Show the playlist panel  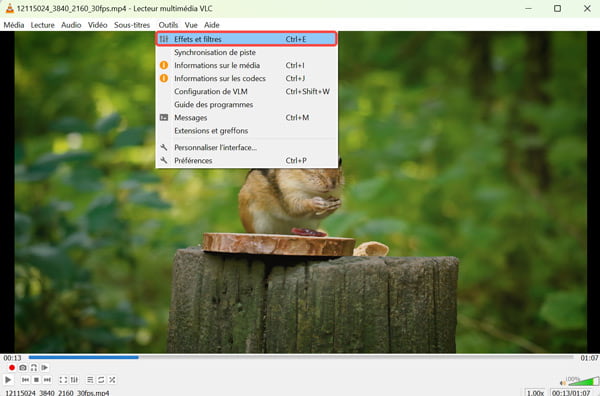click(x=90, y=380)
